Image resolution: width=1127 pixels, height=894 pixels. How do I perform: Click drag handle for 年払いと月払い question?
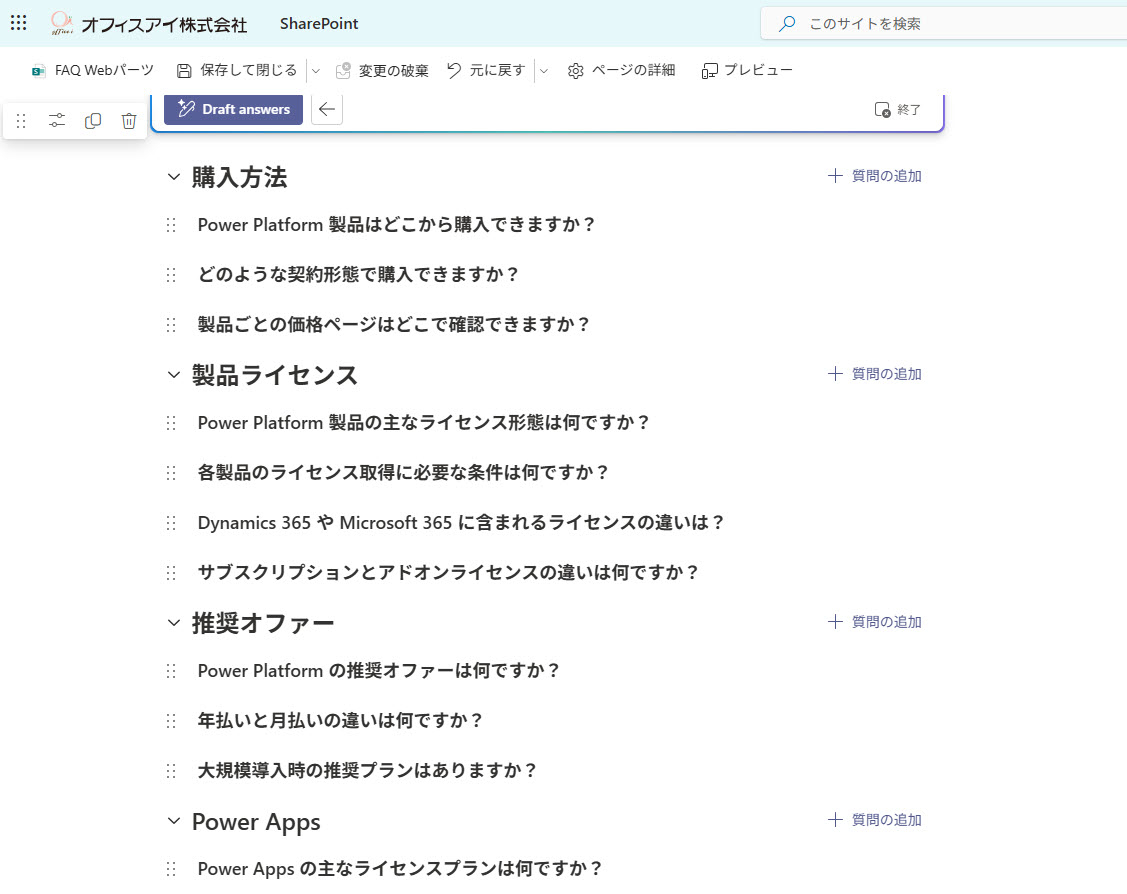point(171,721)
